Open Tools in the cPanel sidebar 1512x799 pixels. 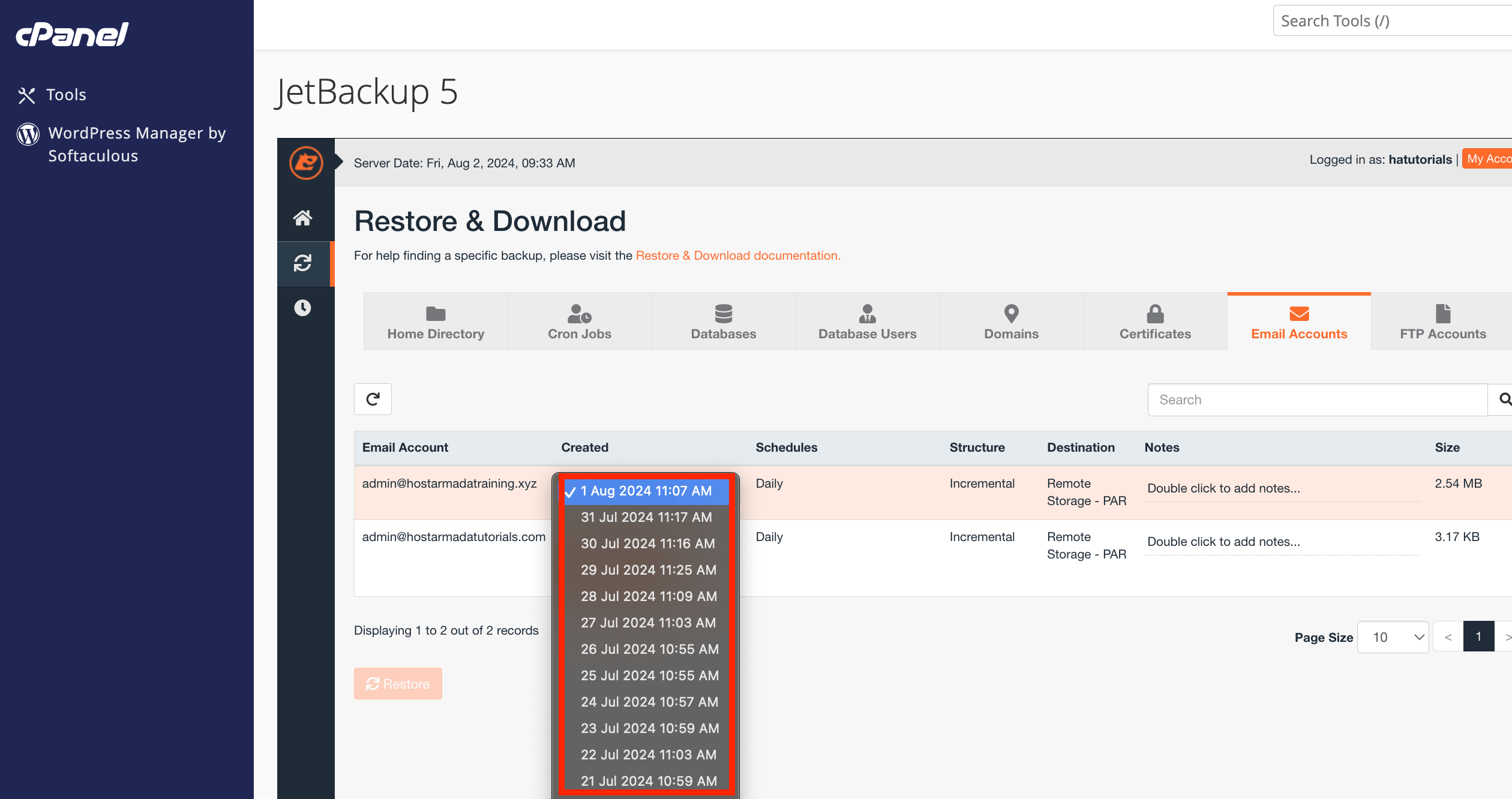[52, 95]
